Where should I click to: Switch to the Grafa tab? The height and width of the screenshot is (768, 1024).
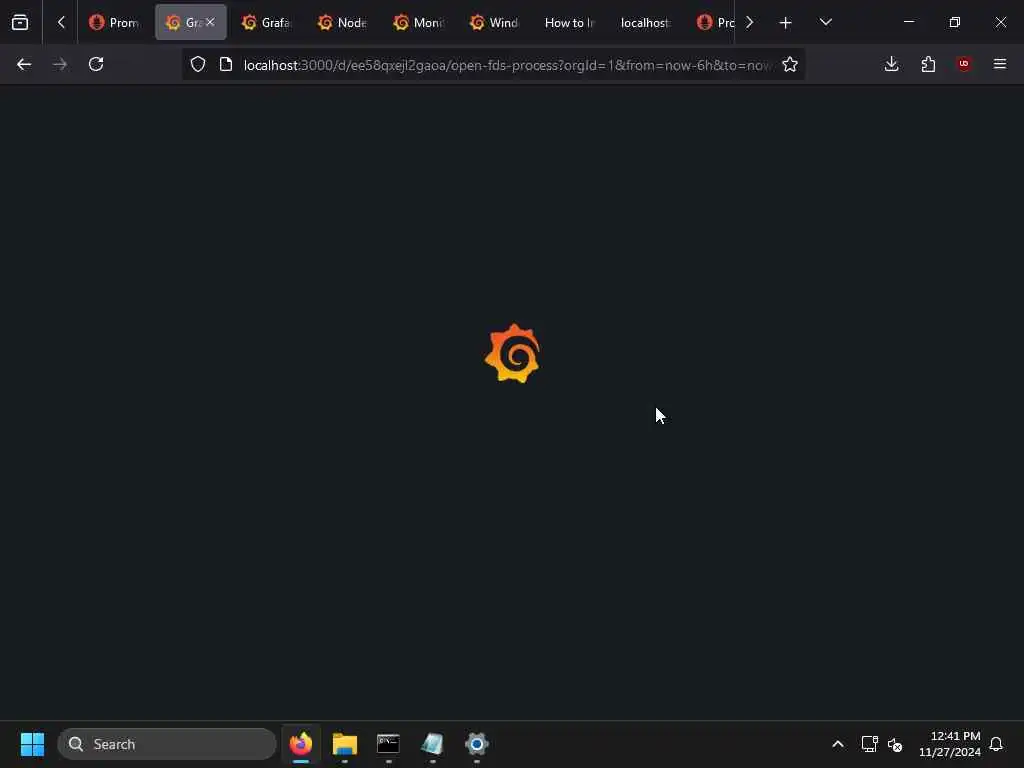tap(266, 22)
